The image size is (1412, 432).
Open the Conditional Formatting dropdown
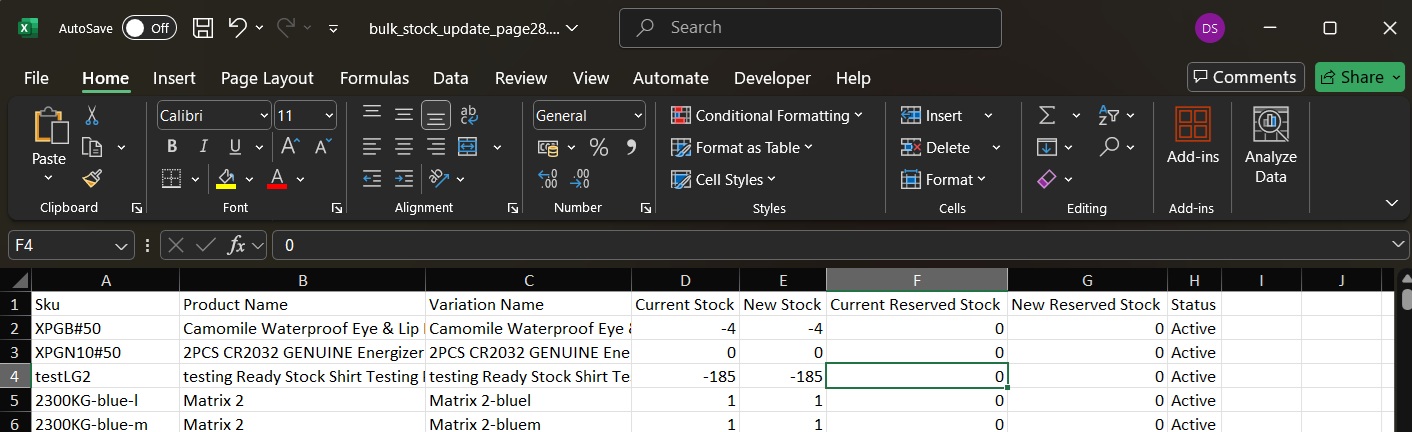(x=767, y=116)
